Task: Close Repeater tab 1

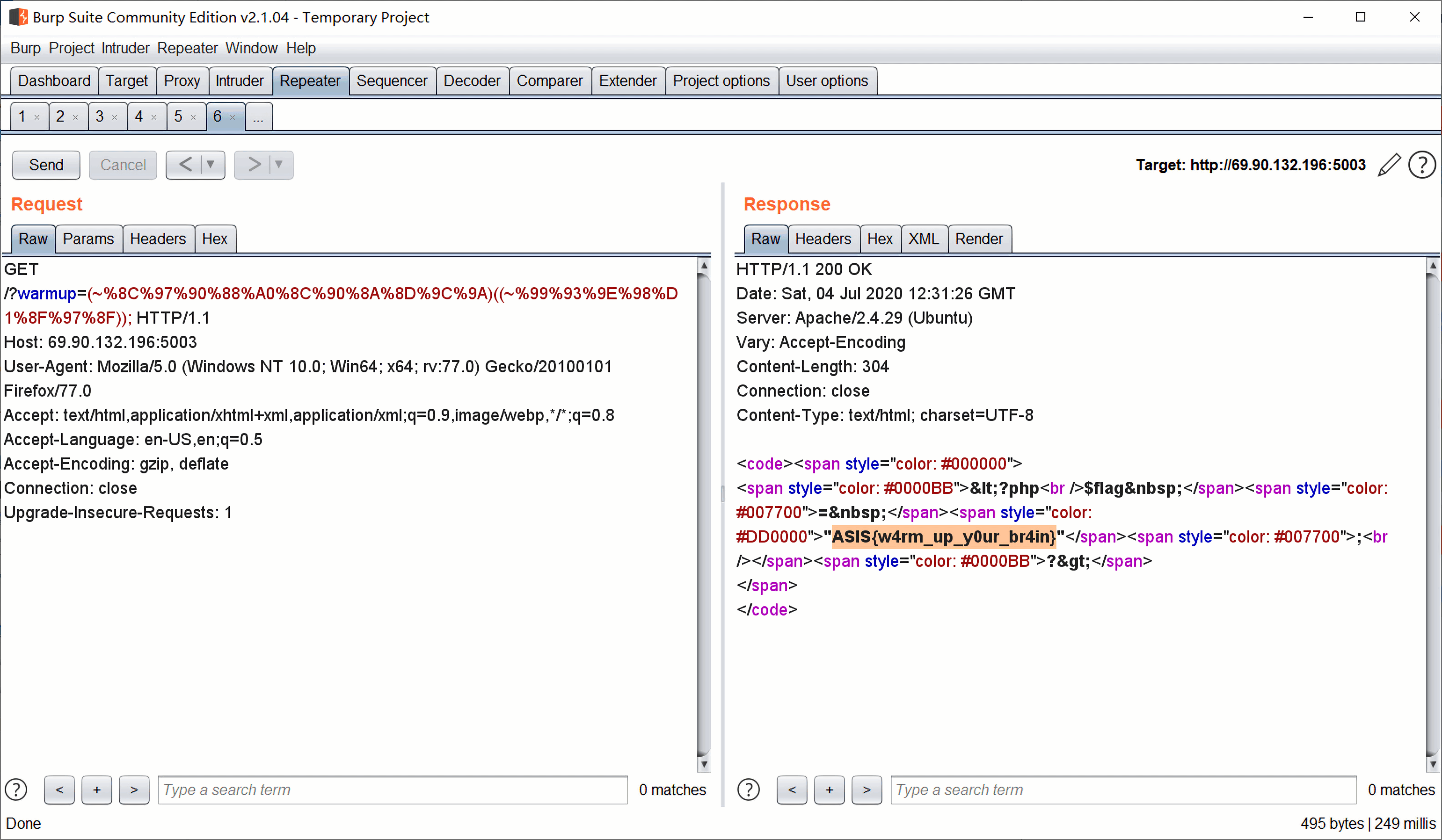Action: [37, 117]
